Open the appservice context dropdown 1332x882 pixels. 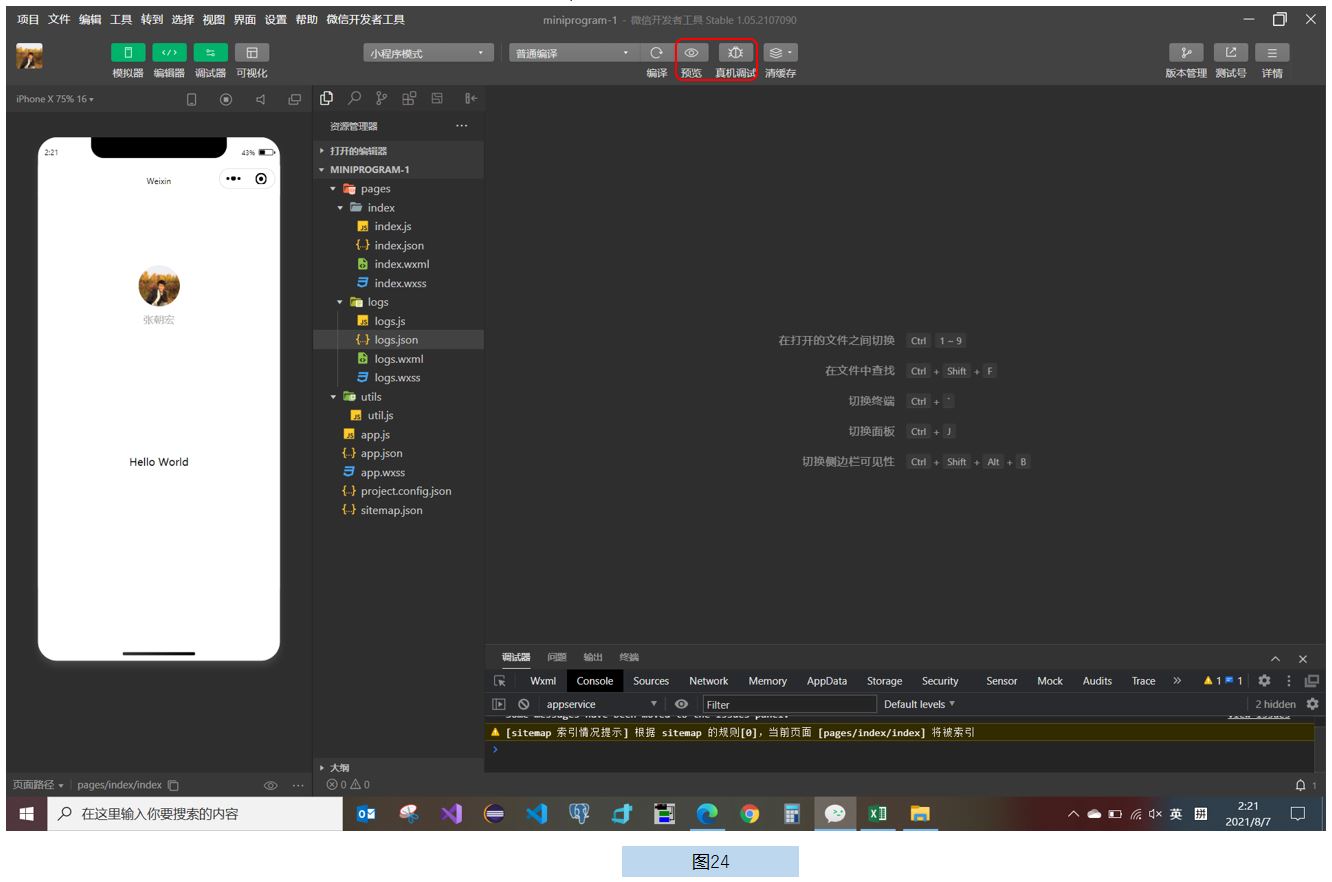pyautogui.click(x=601, y=704)
